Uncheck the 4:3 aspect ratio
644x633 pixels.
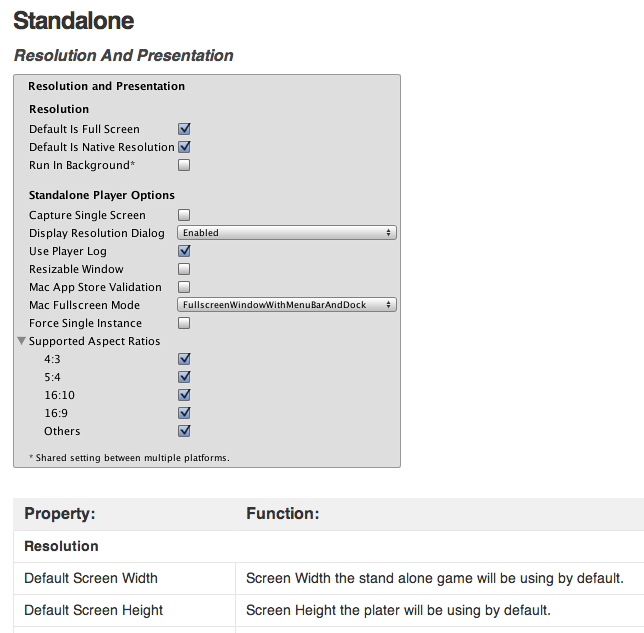click(184, 359)
